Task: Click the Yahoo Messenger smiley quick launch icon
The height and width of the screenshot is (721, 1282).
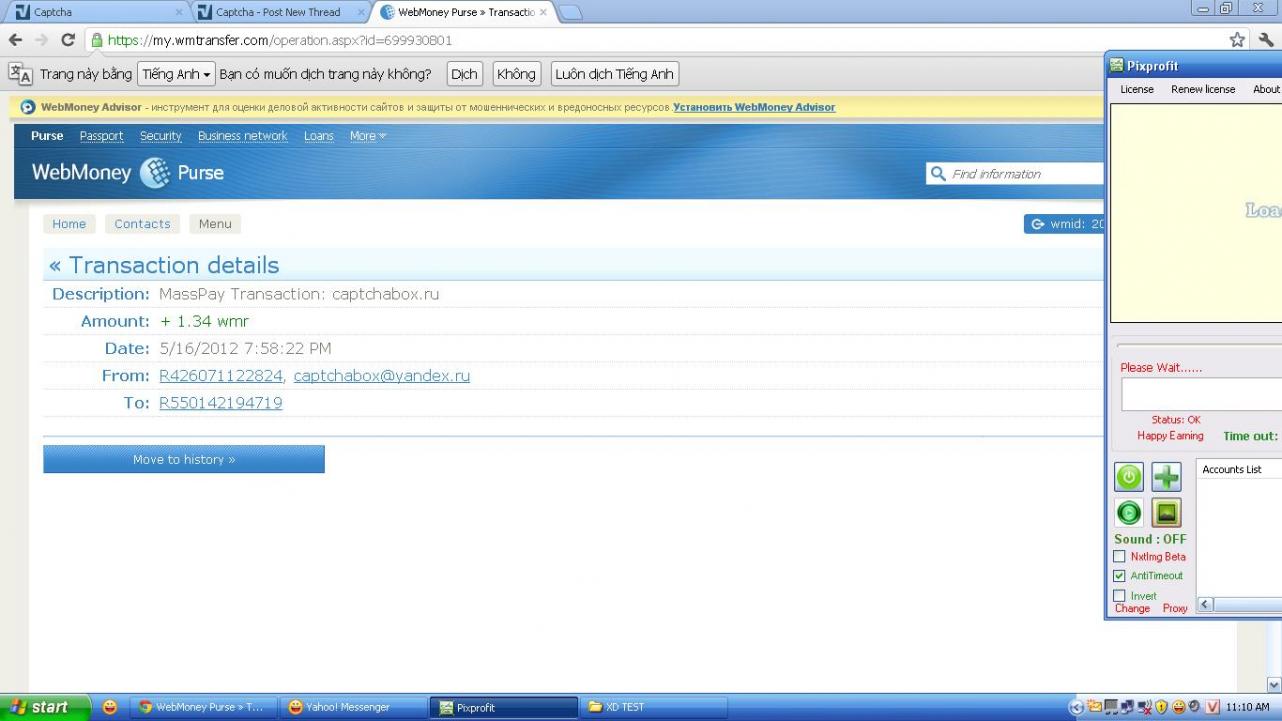Action: tap(109, 707)
